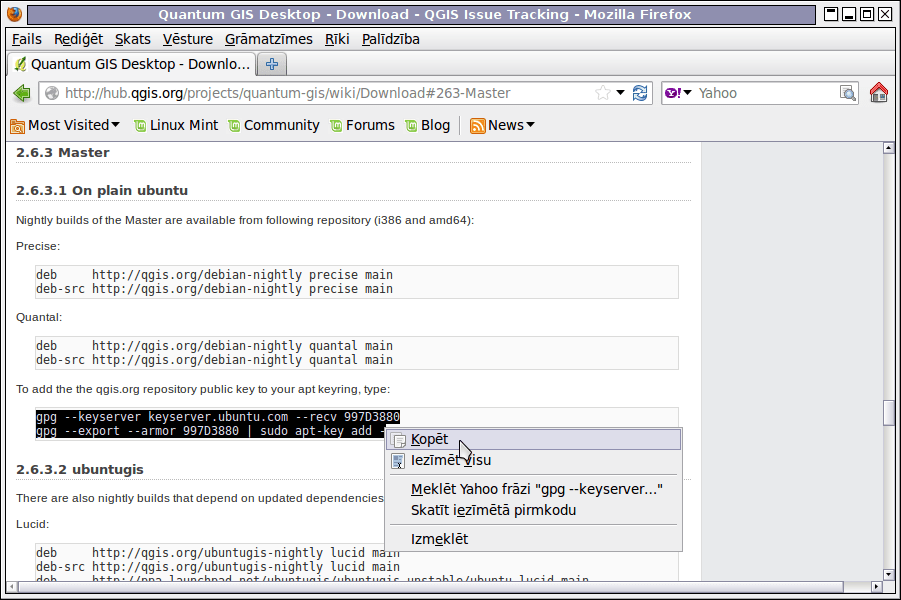The height and width of the screenshot is (600, 901).
Task: Click the green Back arrow button
Action: pyautogui.click(x=22, y=93)
